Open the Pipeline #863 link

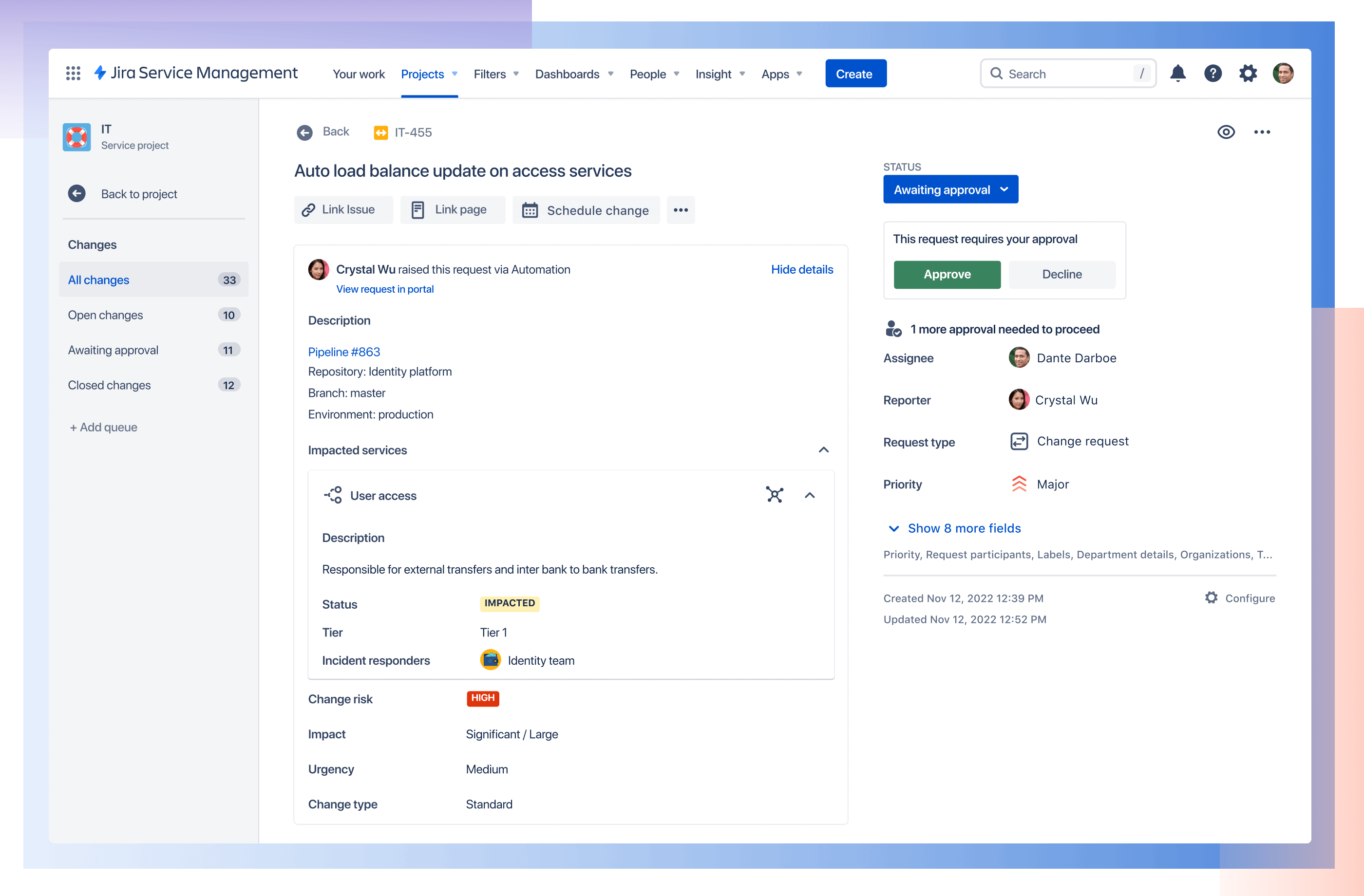tap(344, 351)
